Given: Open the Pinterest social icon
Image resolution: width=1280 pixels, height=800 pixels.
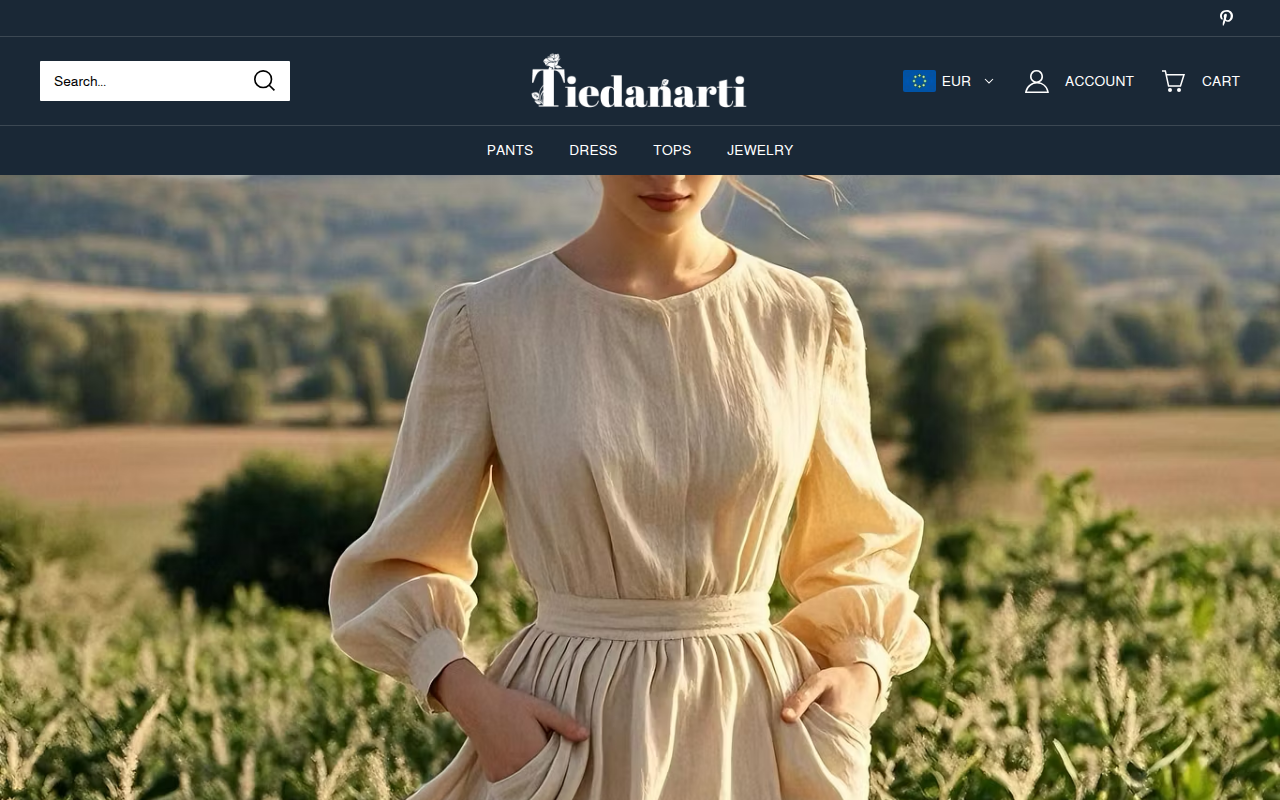Looking at the screenshot, I should (x=1226, y=18).
